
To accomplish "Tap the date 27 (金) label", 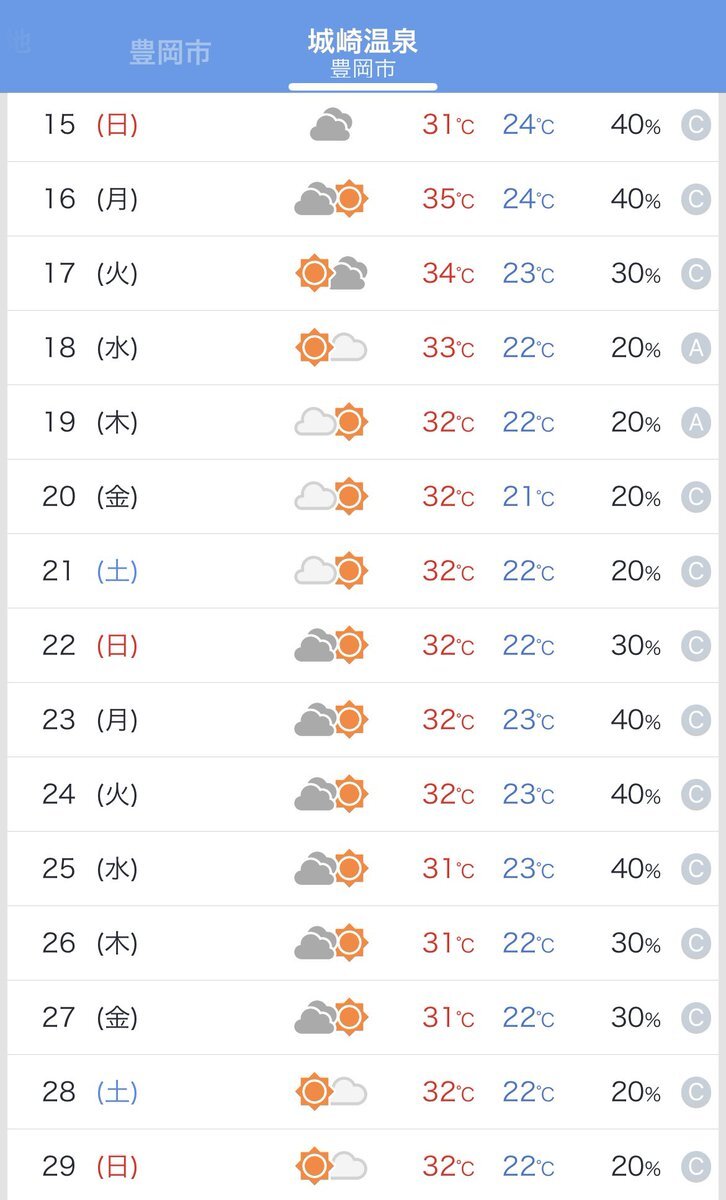I will point(90,1018).
